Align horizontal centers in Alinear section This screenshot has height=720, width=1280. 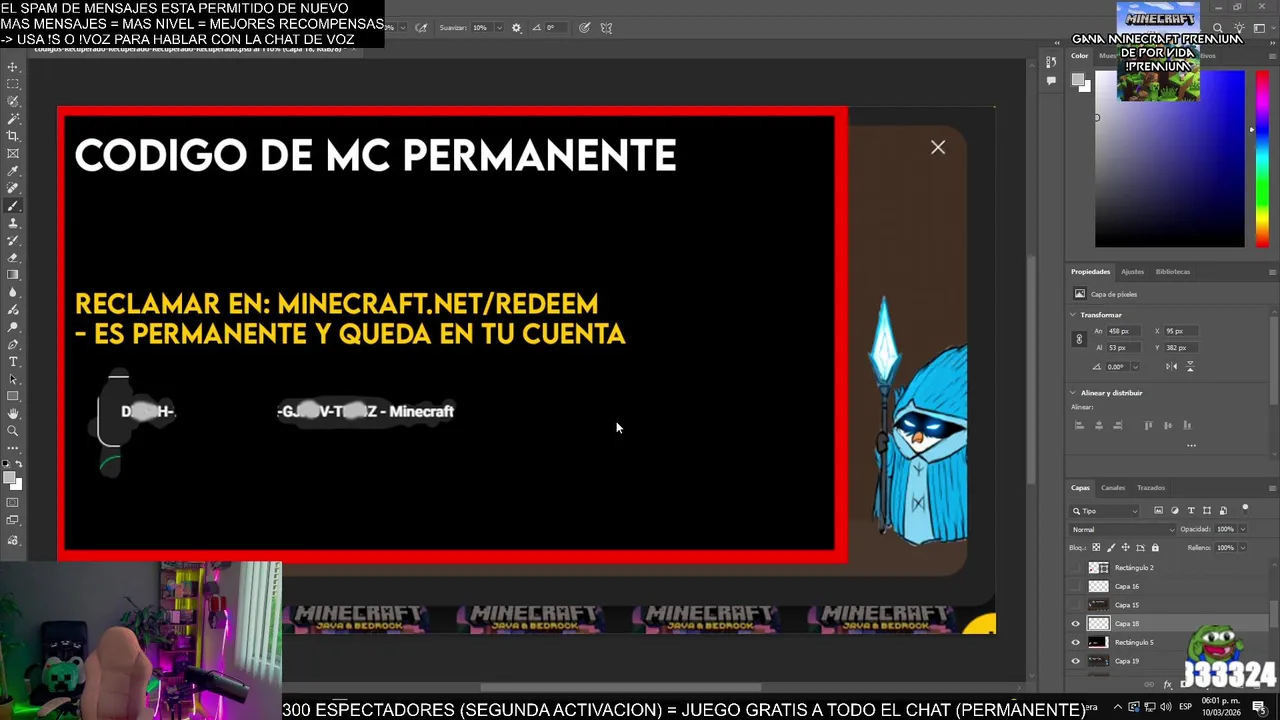click(x=1099, y=425)
